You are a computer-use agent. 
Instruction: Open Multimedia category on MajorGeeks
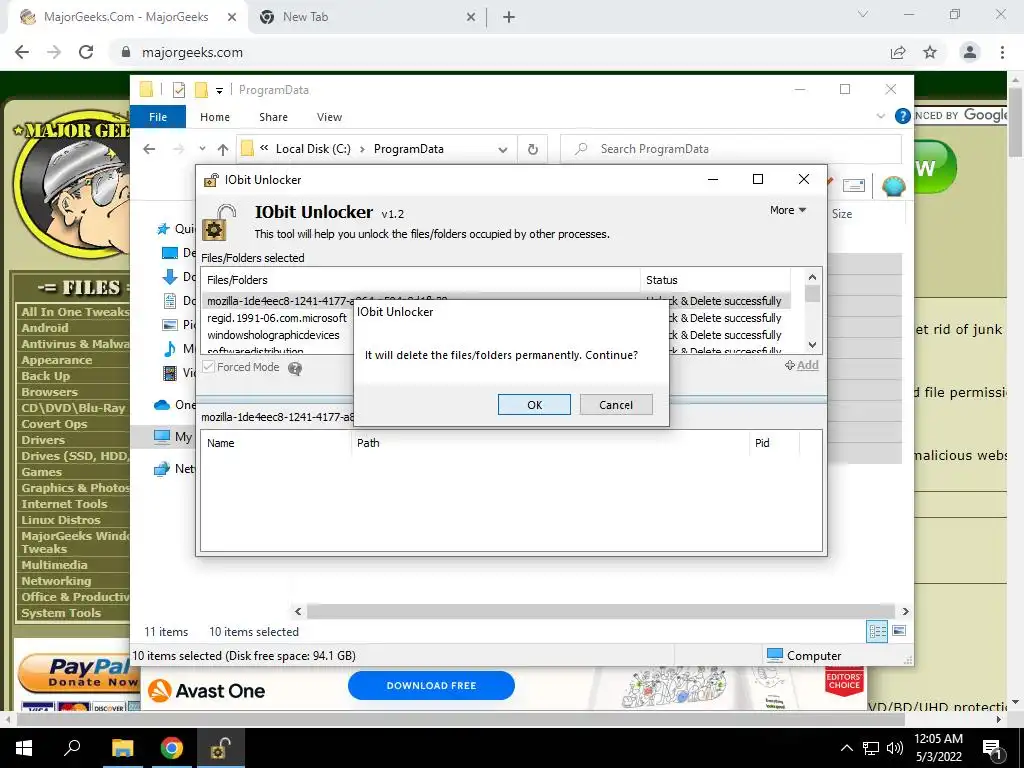click(54, 565)
